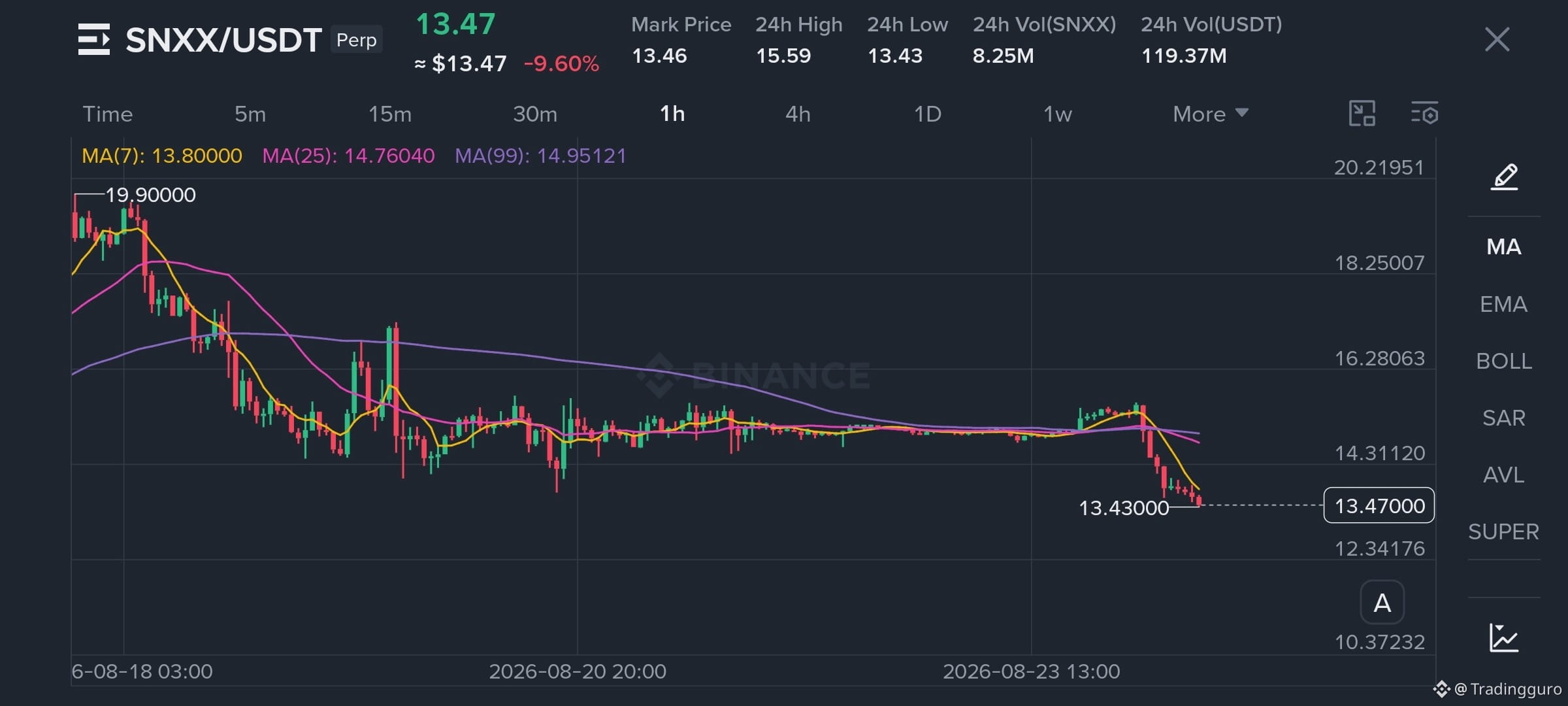Click the 14.31120 price axis label

point(1379,453)
